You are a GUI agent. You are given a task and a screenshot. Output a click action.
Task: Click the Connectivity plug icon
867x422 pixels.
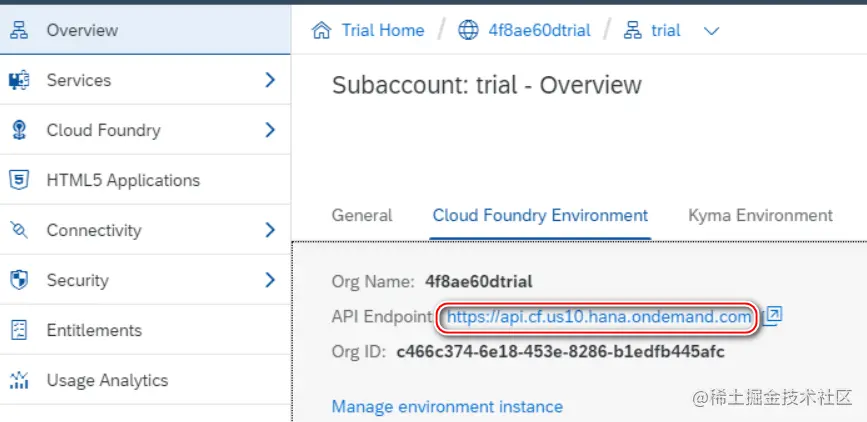pyautogui.click(x=19, y=230)
